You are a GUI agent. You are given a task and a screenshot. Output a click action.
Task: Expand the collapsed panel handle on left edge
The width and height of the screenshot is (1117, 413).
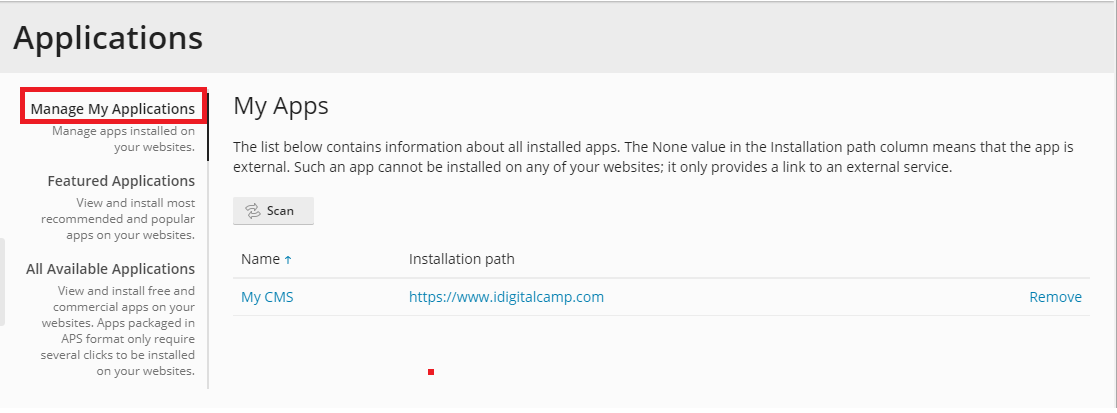point(2,282)
